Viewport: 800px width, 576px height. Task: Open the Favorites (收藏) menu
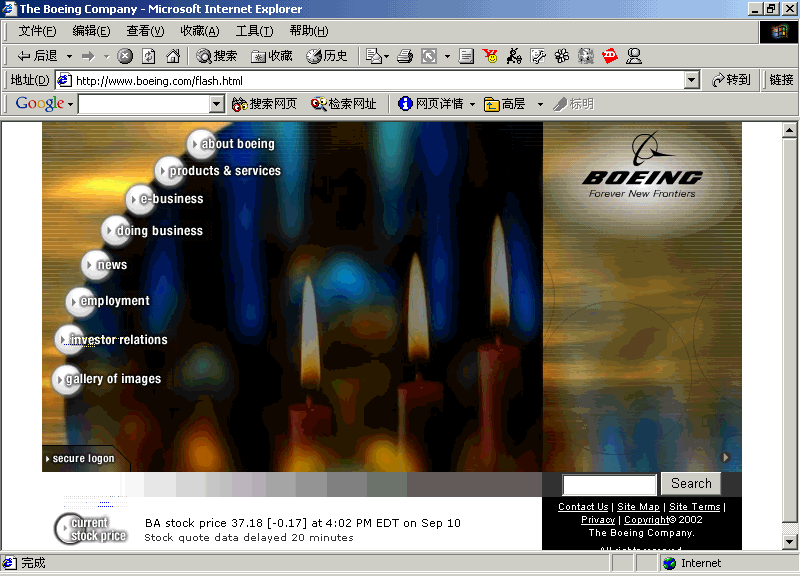[200, 31]
